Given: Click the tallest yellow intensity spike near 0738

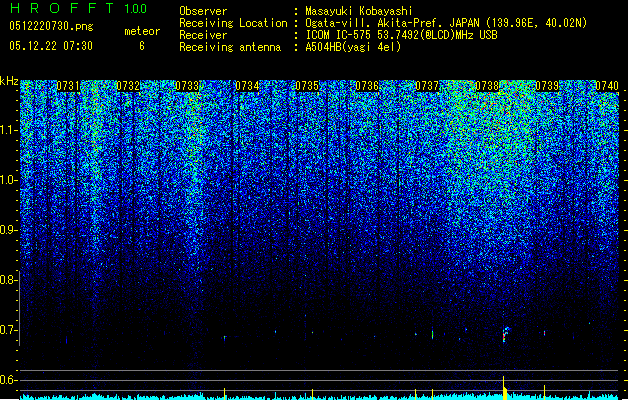Looking at the screenshot, I should click(504, 388).
